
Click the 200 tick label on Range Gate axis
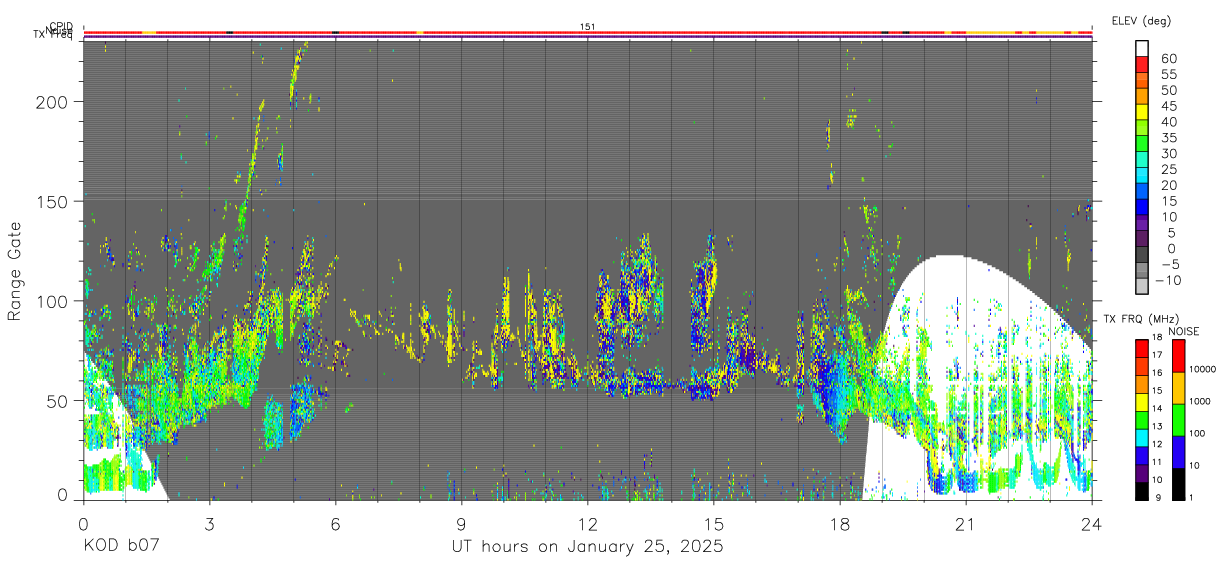pos(53,103)
